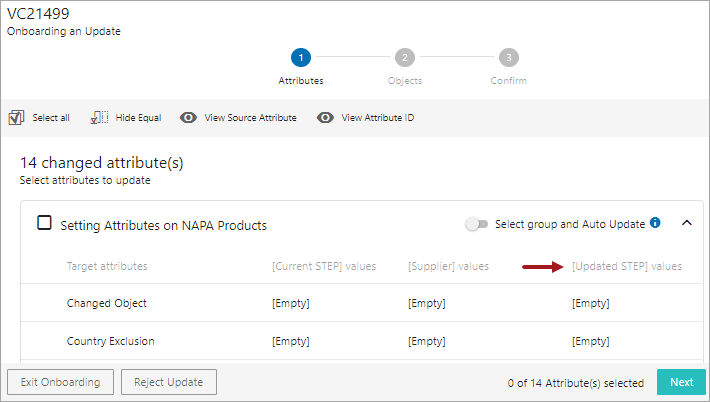Viewport: 710px width, 402px height.
Task: Collapse the NAPA Products attribute group chevron
Action: tap(687, 223)
